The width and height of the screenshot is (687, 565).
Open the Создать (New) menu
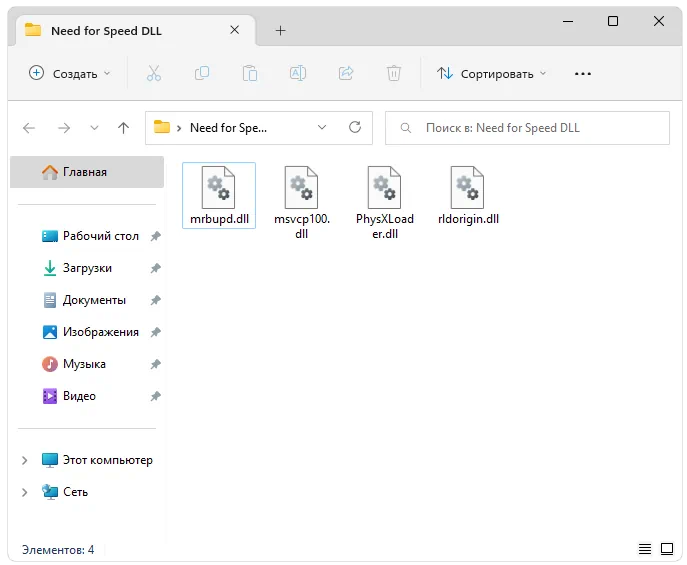(x=69, y=74)
